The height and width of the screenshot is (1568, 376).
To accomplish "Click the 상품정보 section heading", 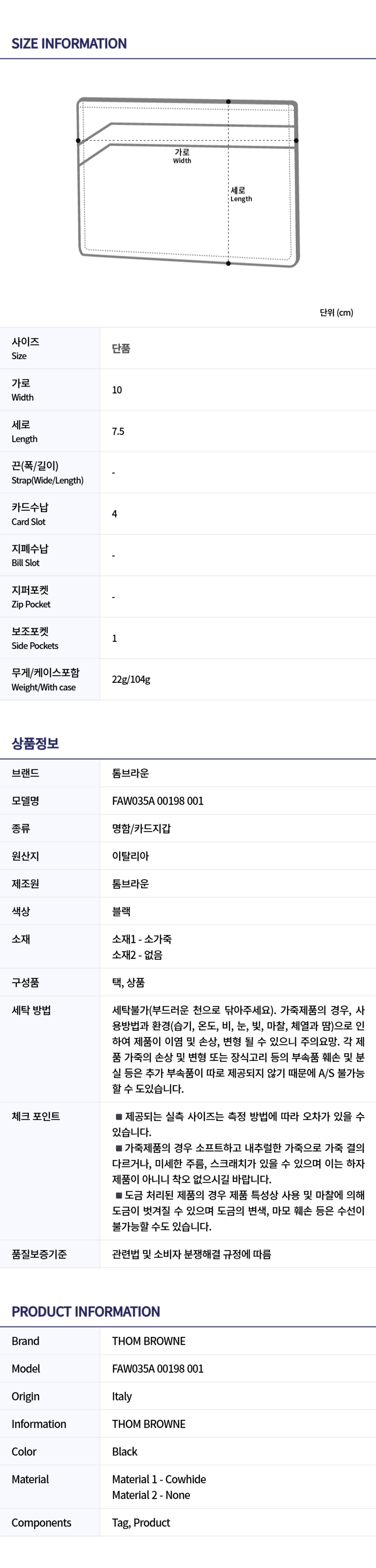I will click(35, 743).
